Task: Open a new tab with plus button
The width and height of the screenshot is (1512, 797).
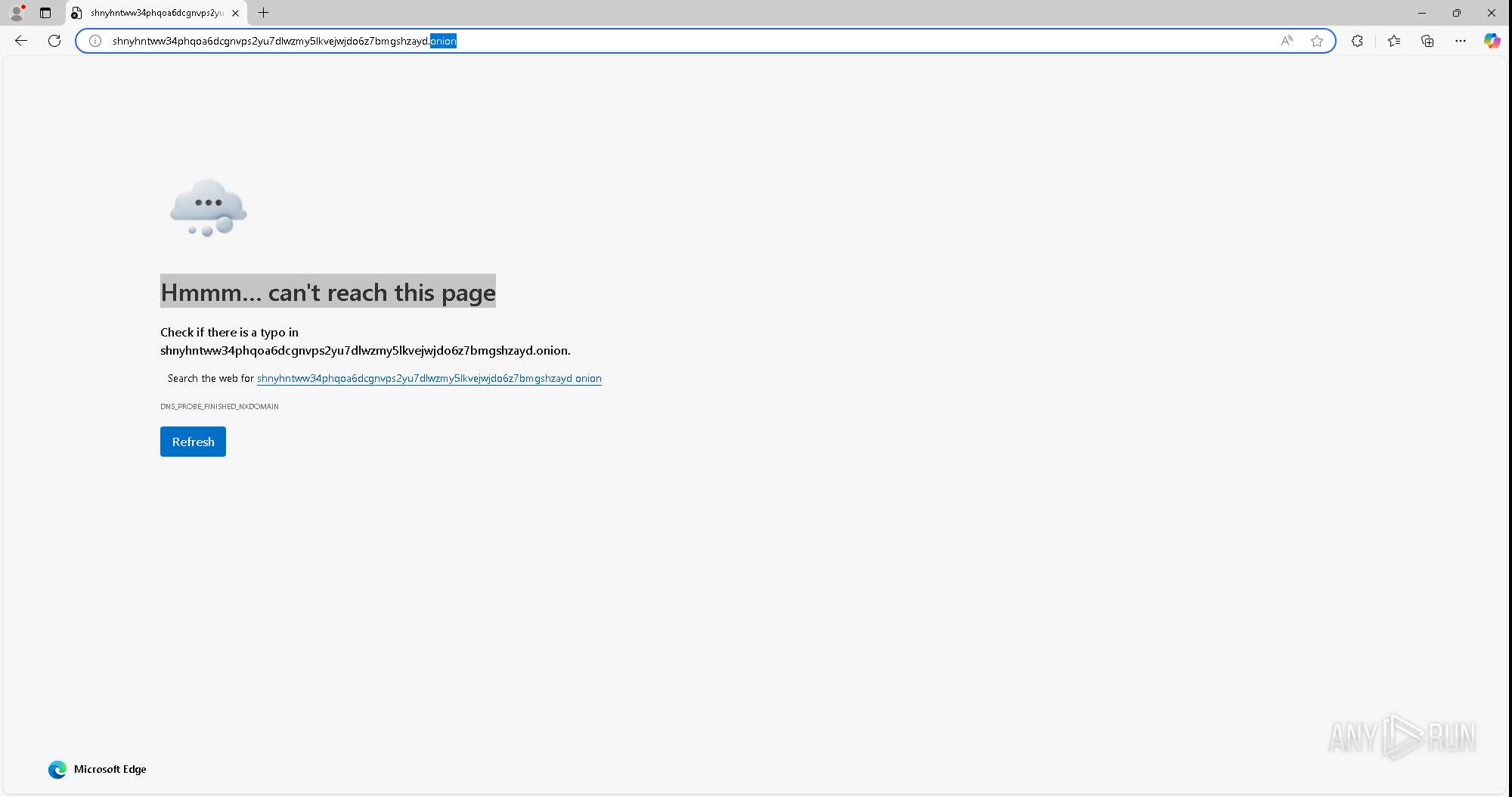Action: 263,13
